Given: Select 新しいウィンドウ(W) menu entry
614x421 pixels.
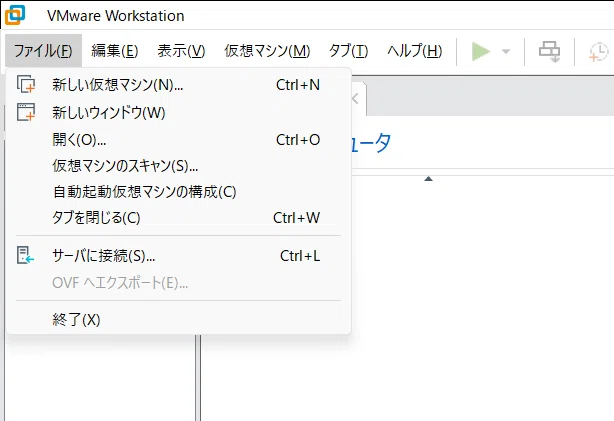Looking at the screenshot, I should coord(178,113).
